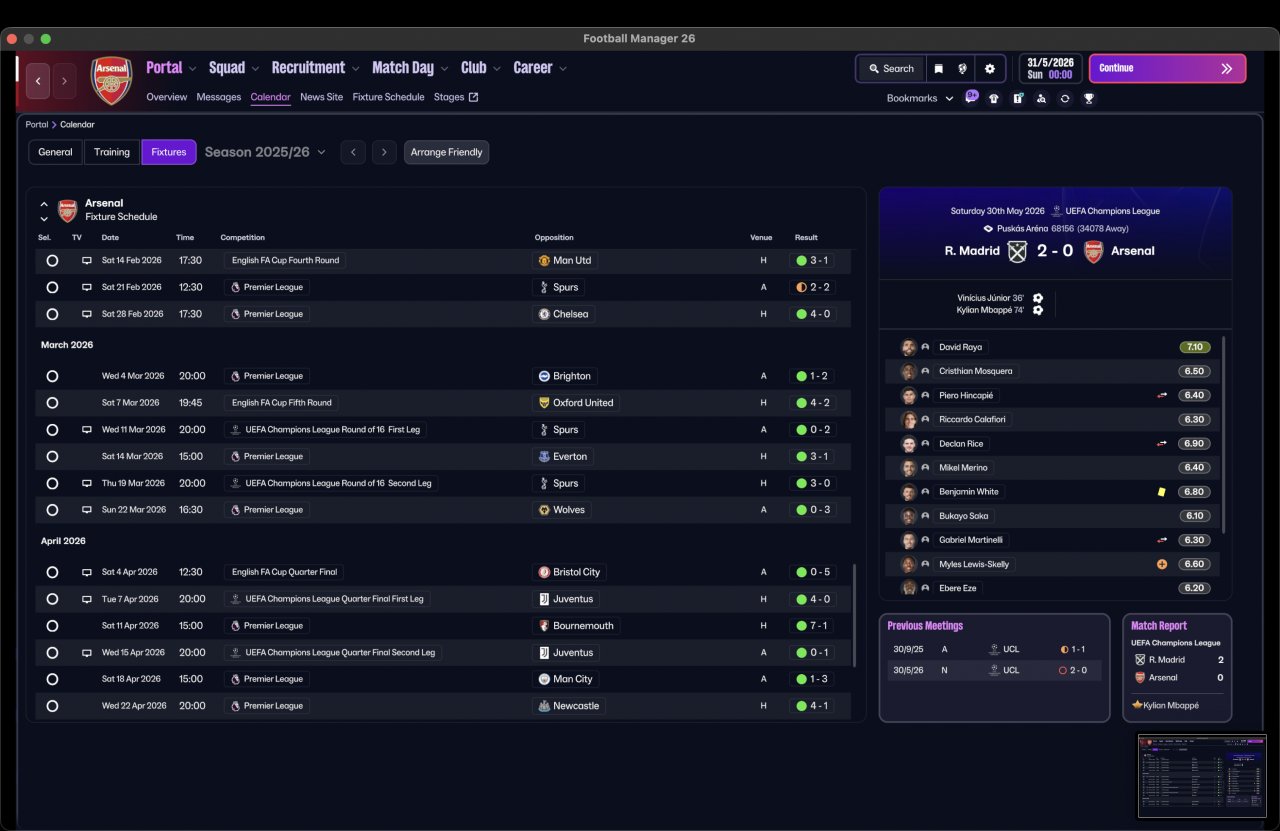Select the radio for the Brighton fixture
The image size is (1280, 831).
pyautogui.click(x=52, y=376)
